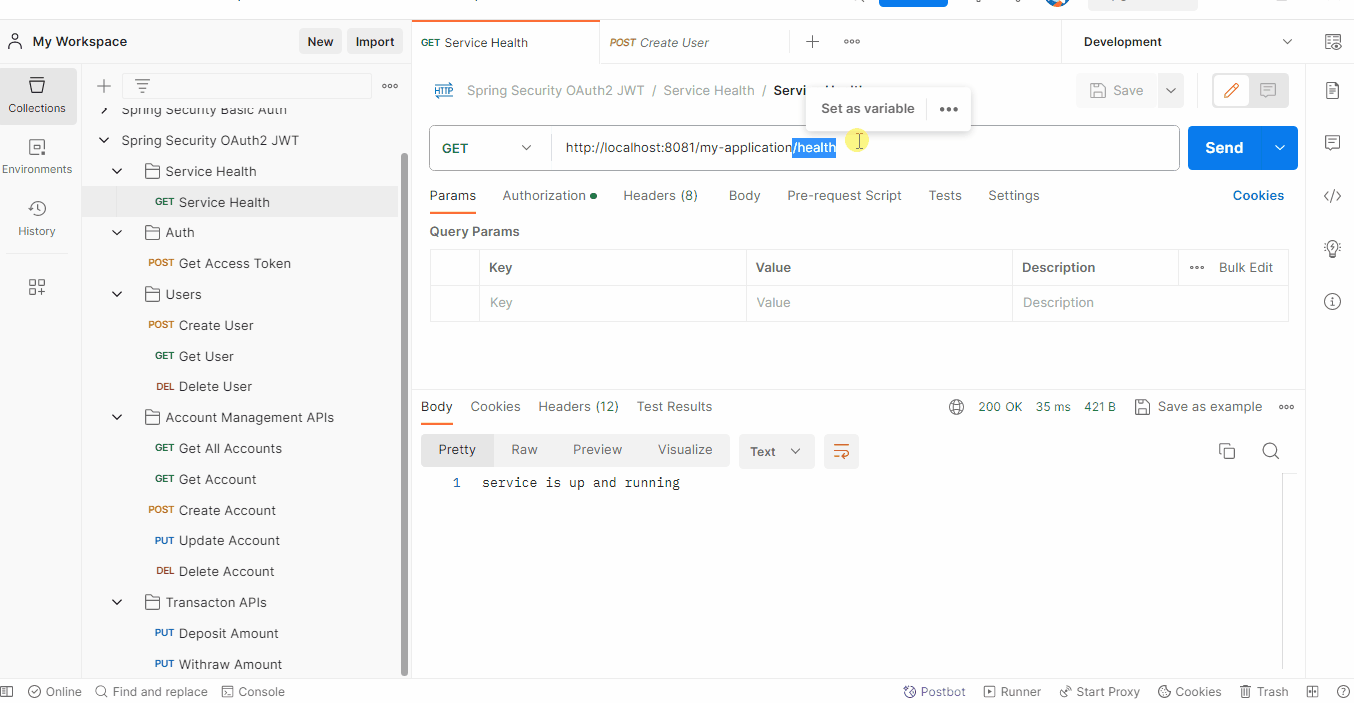Click the New button in My Workspace
The width and height of the screenshot is (1354, 703).
(320, 41)
